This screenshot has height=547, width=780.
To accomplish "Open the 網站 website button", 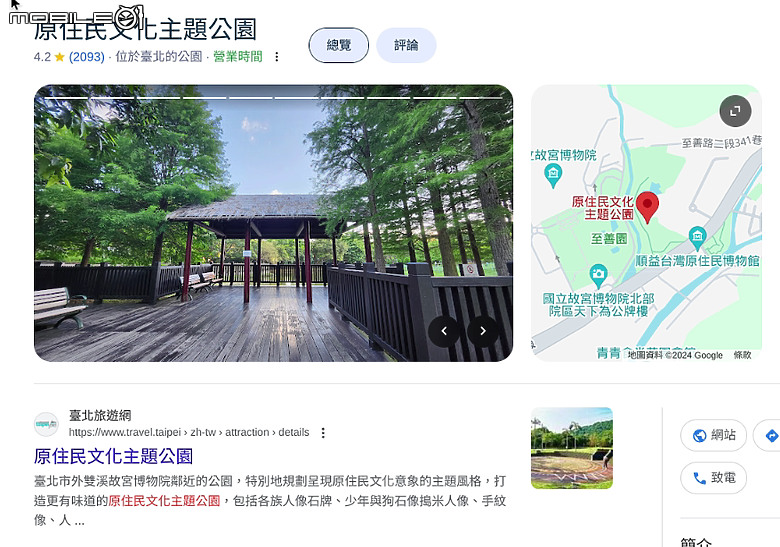I will click(713, 435).
